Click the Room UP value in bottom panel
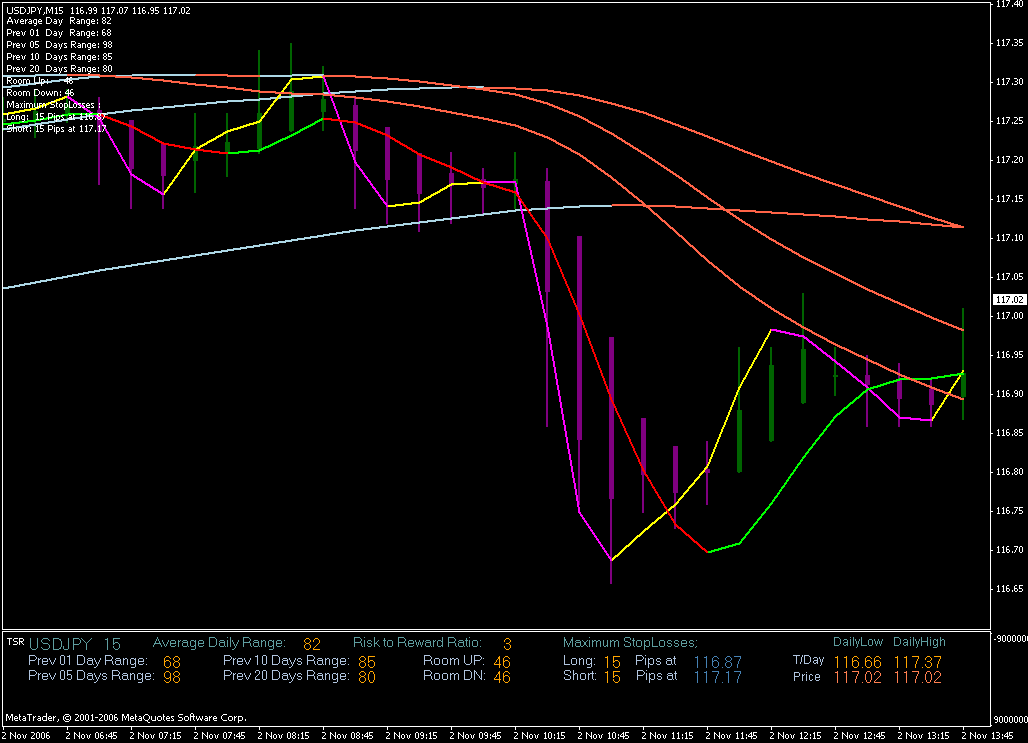Image resolution: width=1028 pixels, height=743 pixels. pyautogui.click(x=502, y=661)
